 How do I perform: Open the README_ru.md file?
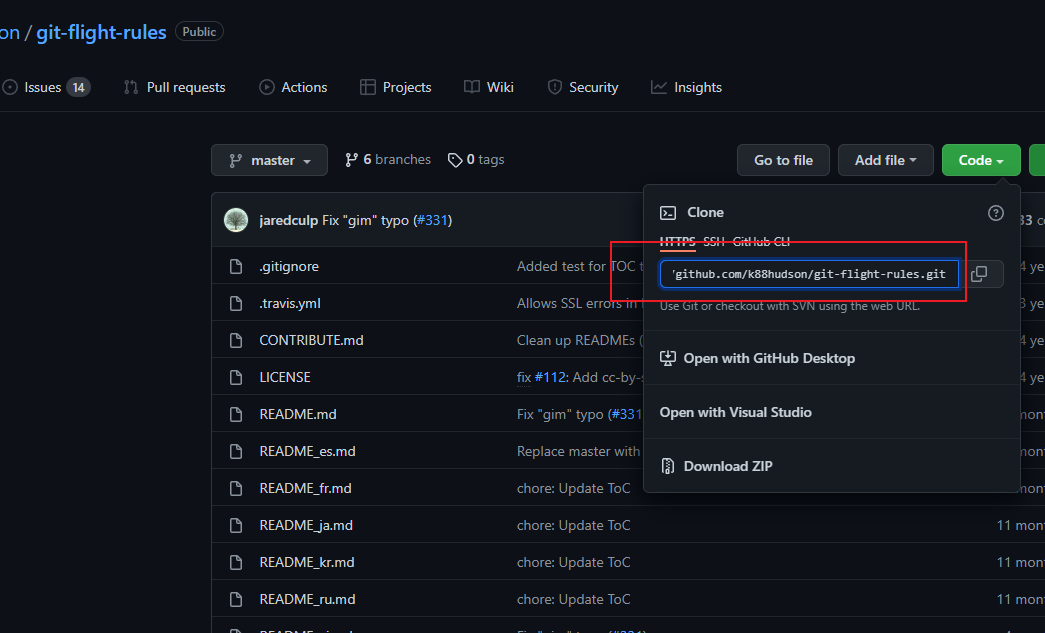(307, 599)
